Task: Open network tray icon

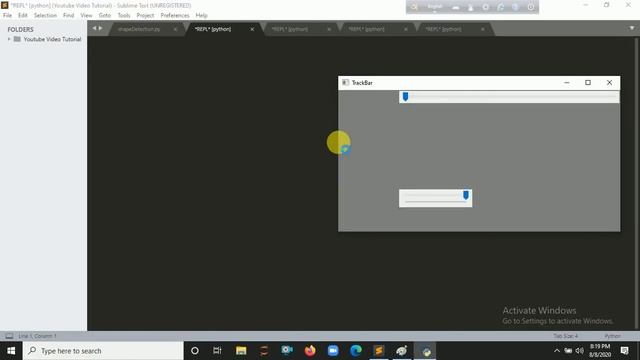Action: tap(568, 351)
